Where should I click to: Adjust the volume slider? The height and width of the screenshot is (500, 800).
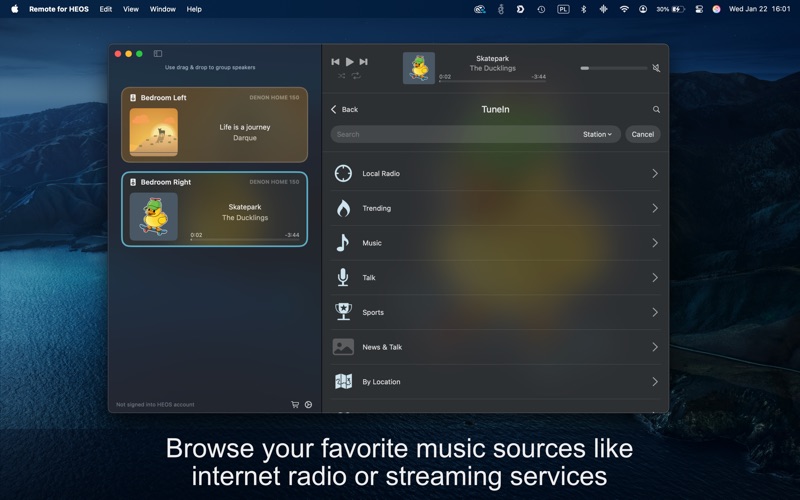(614, 68)
